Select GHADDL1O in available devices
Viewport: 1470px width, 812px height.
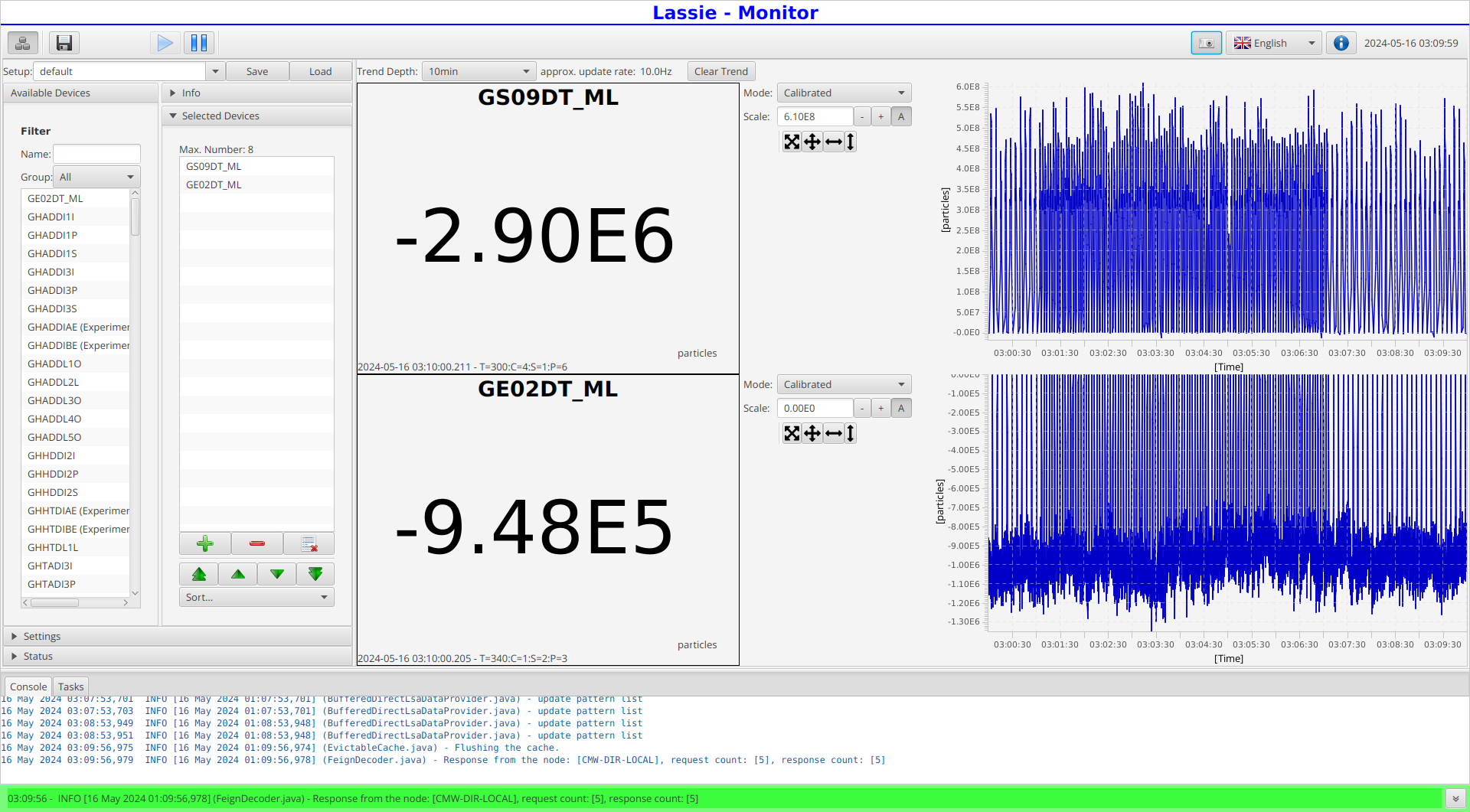[76, 364]
